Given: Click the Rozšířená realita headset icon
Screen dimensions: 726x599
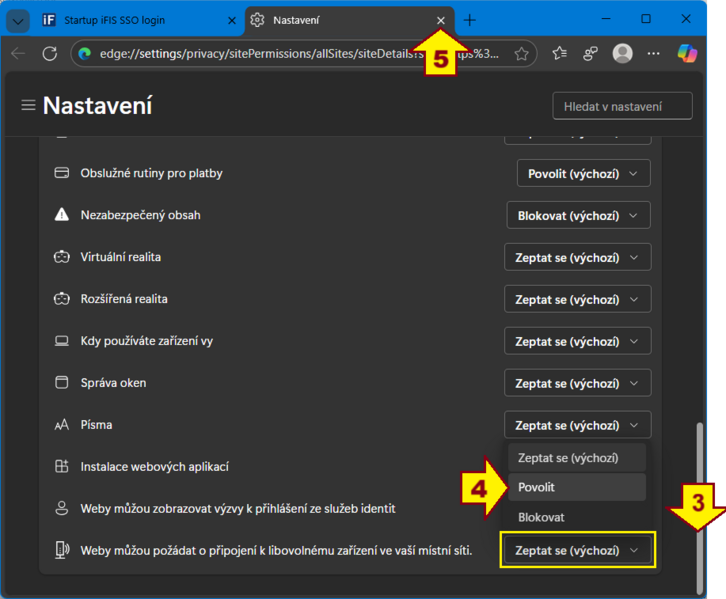Looking at the screenshot, I should click(x=62, y=299).
